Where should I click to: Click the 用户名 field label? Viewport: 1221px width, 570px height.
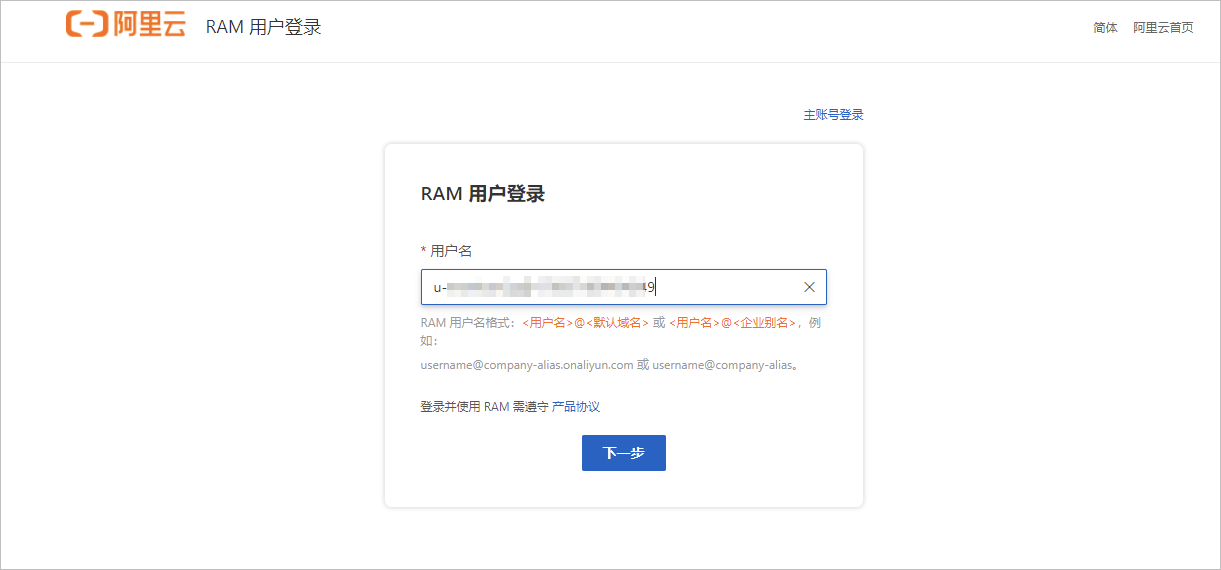pyautogui.click(x=451, y=251)
